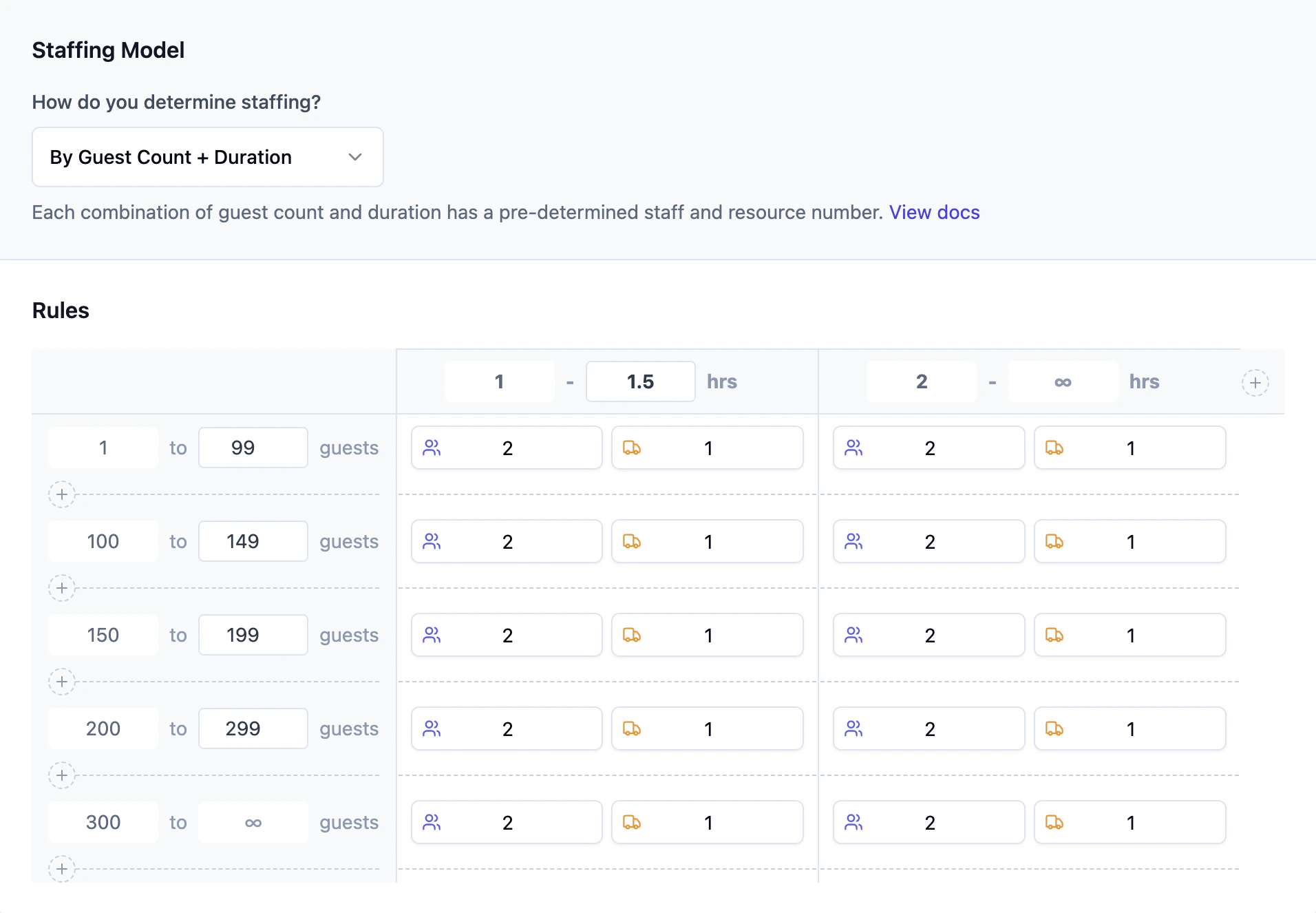Change the staff count for 100-149 guests
1316x913 pixels.
coord(507,541)
